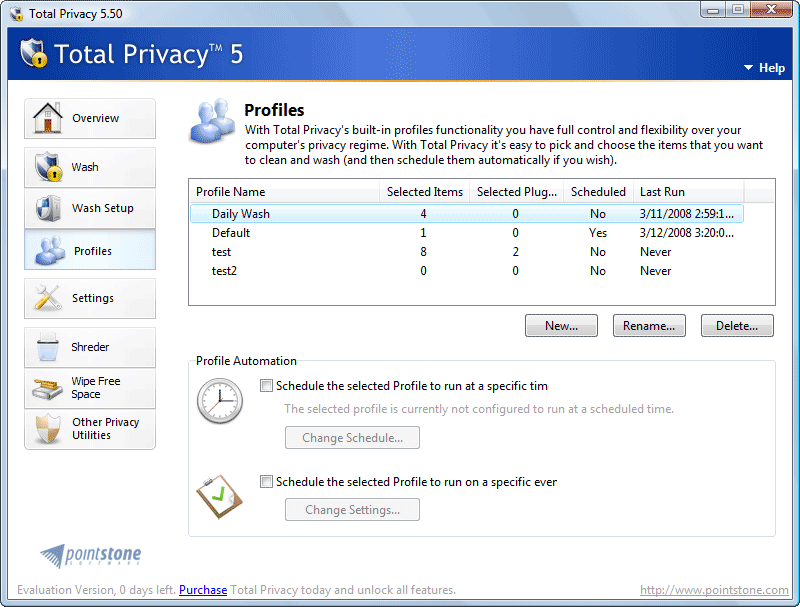This screenshot has width=800, height=607.
Task: Open Other Privacy Utilities
Action: pyautogui.click(x=90, y=429)
